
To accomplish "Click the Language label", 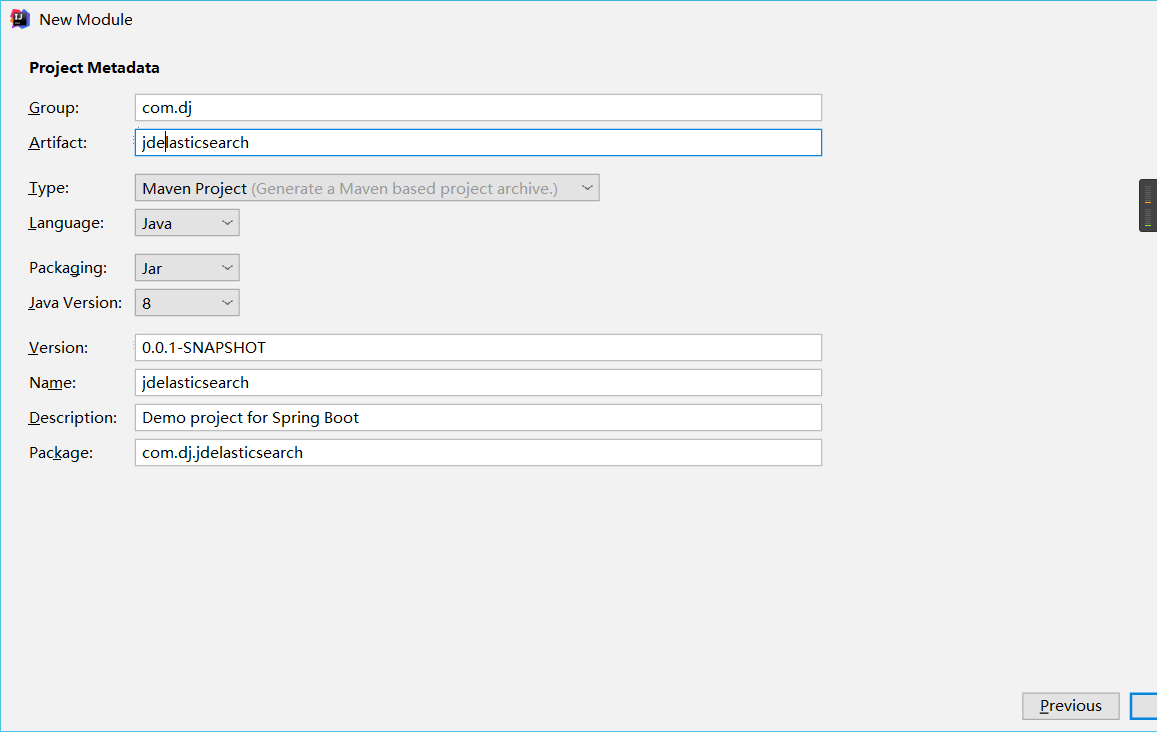I will click(66, 223).
